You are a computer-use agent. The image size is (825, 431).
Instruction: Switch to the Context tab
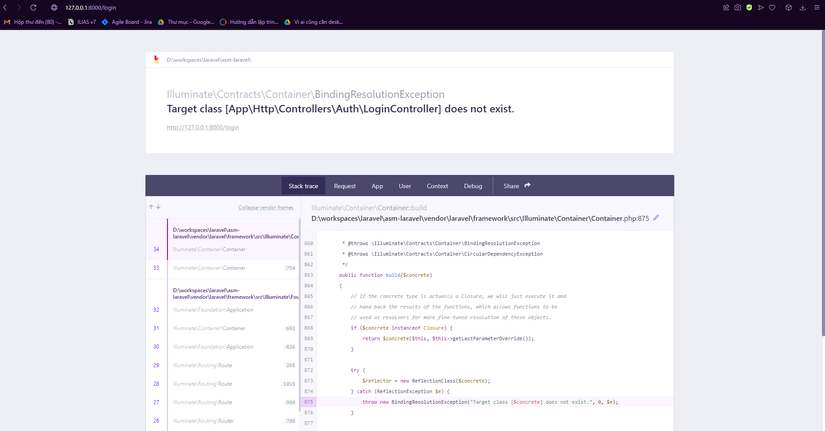(x=437, y=186)
